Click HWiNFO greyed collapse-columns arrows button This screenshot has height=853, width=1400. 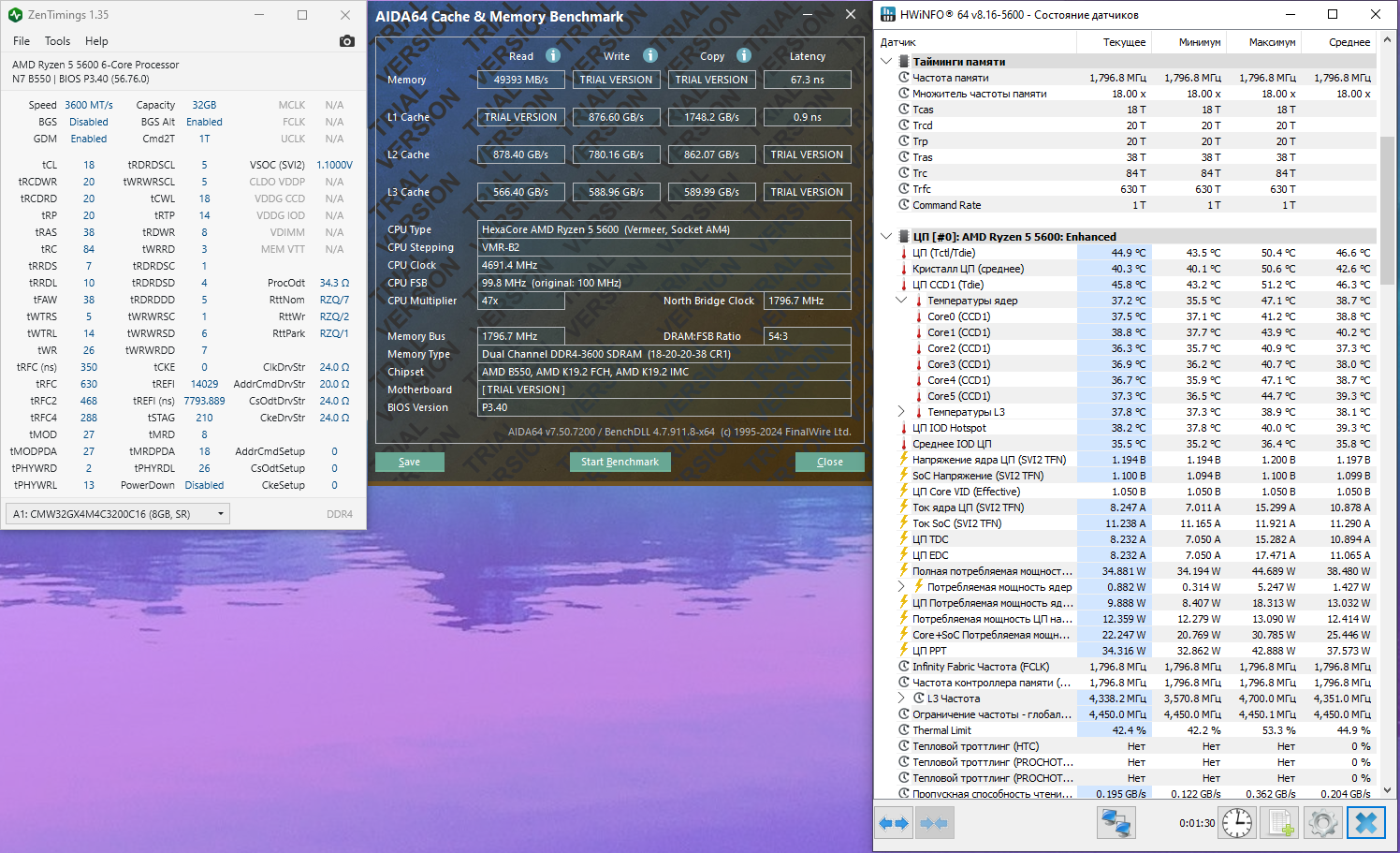(x=934, y=823)
